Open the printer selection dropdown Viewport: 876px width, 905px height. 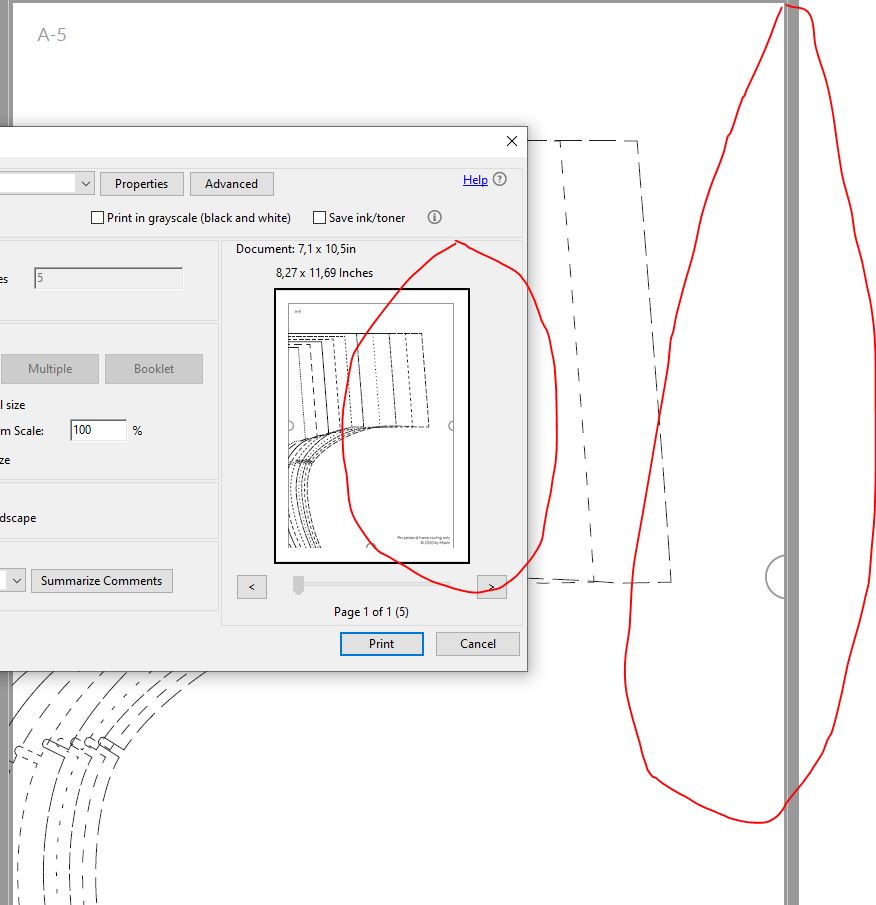[85, 183]
